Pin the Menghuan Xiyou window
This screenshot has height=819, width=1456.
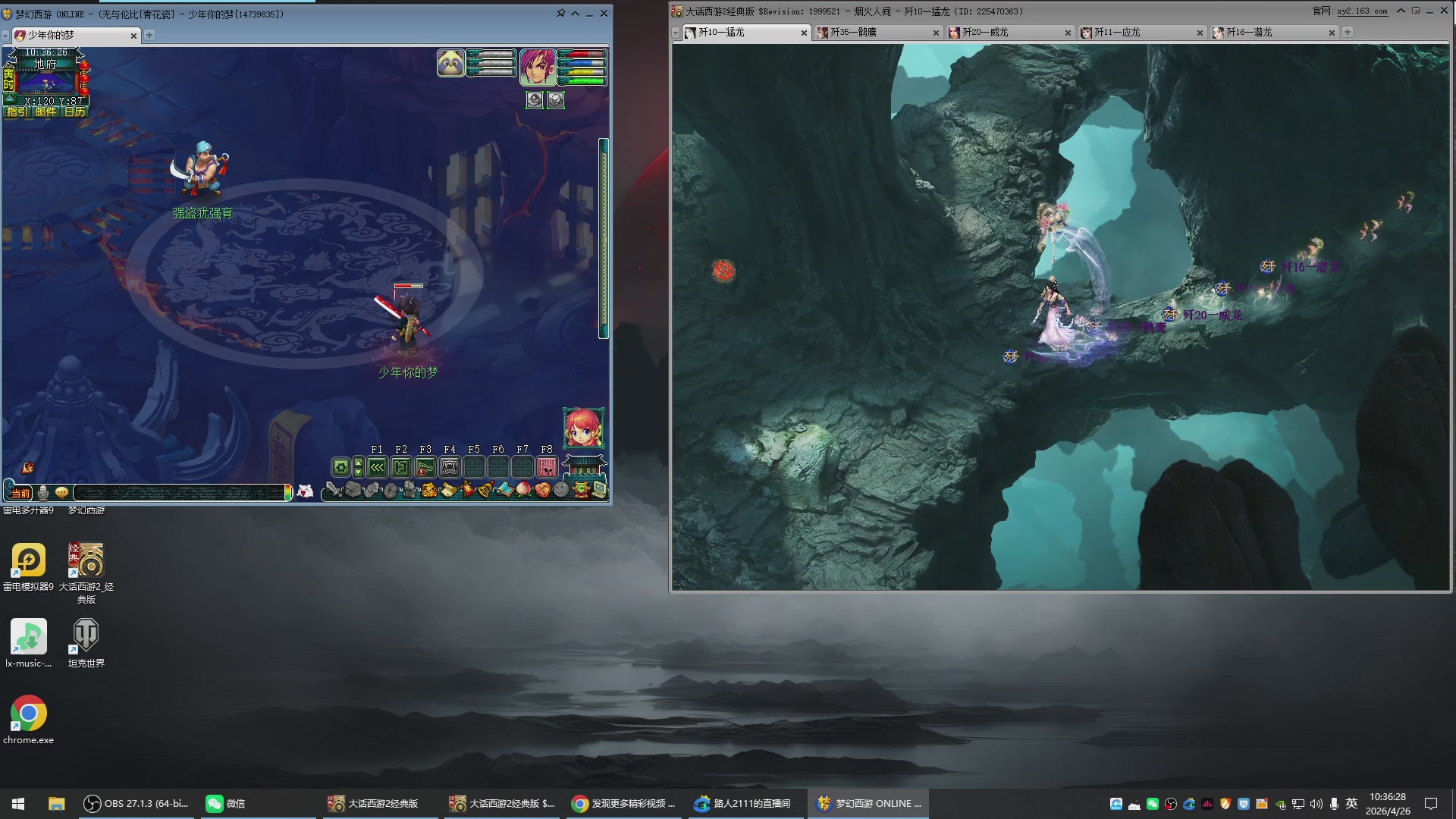tap(560, 14)
